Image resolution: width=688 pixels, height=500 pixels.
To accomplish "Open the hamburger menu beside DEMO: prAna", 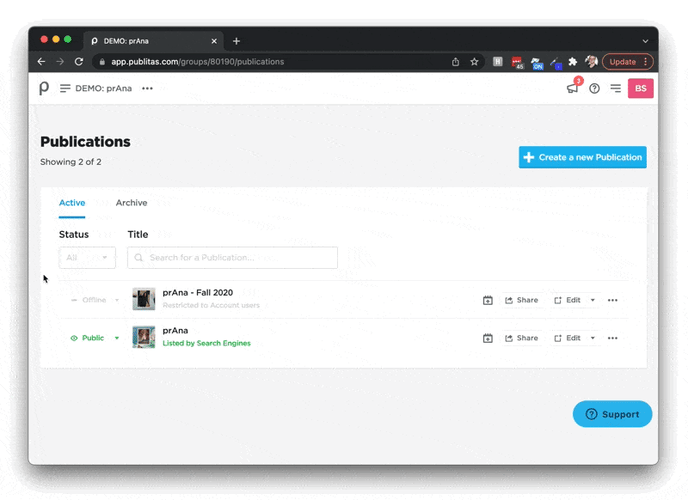I will 65,88.
